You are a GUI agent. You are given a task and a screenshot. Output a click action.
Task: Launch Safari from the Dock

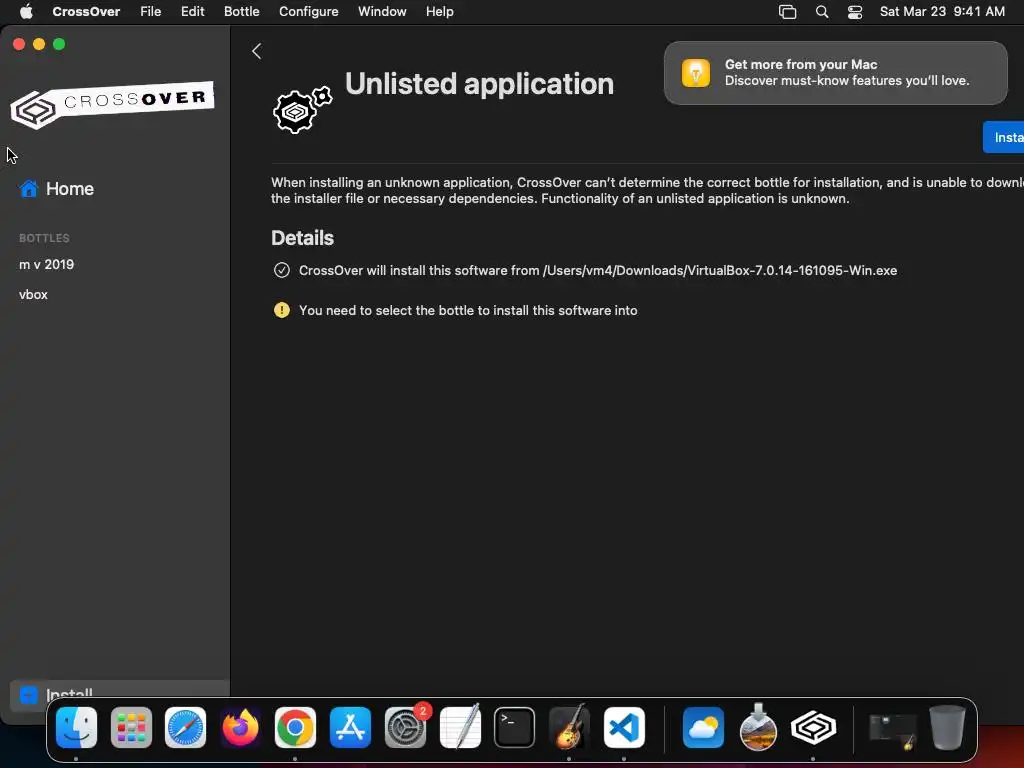pos(185,728)
